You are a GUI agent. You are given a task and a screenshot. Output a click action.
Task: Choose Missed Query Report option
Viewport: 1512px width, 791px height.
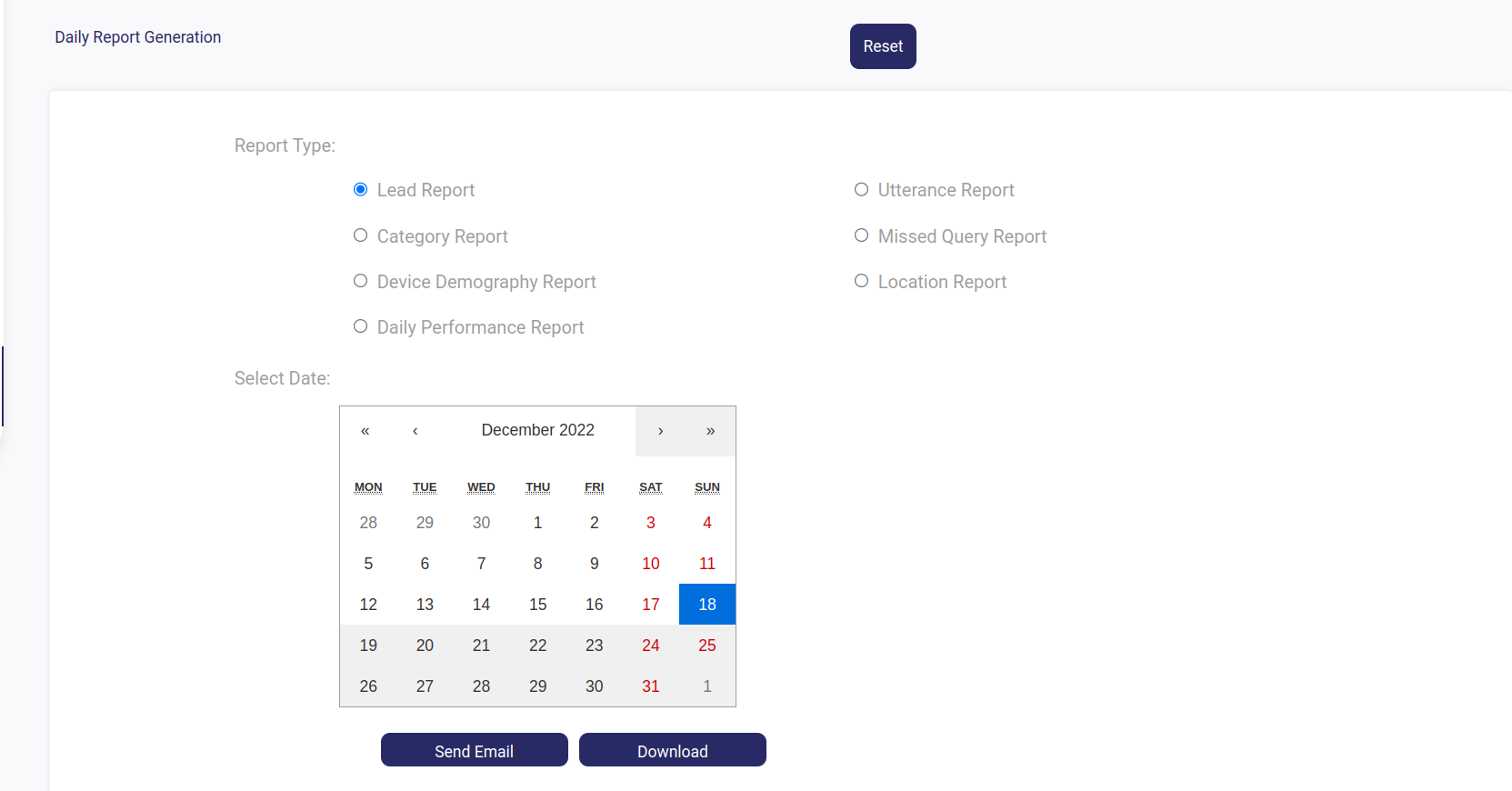[x=861, y=235]
